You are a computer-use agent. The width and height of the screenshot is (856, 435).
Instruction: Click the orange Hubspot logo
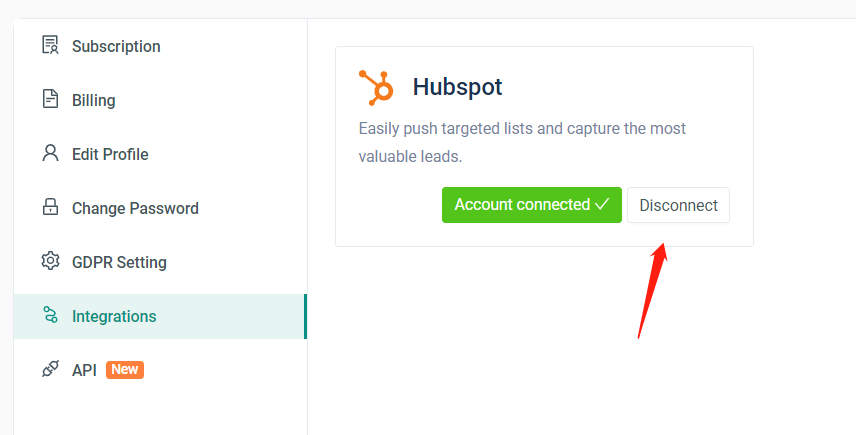pos(377,87)
